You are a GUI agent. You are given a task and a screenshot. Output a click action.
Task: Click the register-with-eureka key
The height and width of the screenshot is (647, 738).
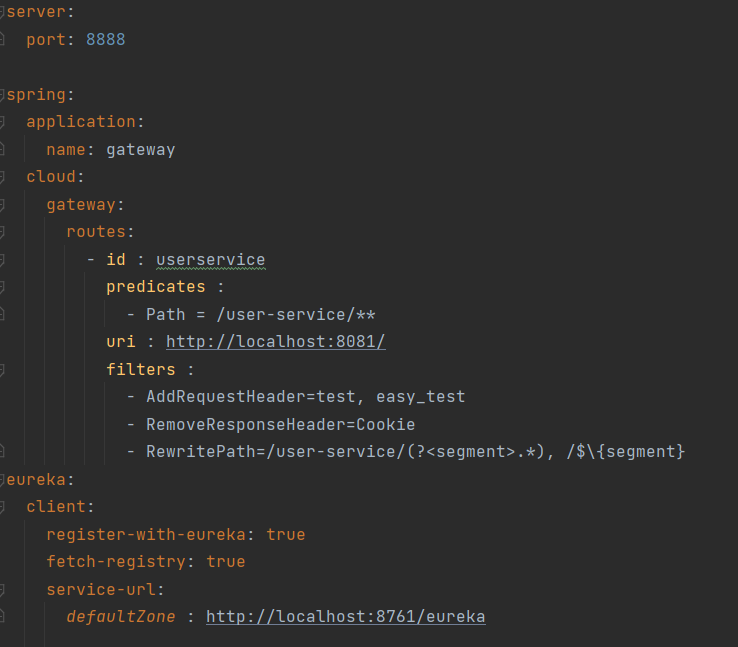click(146, 535)
